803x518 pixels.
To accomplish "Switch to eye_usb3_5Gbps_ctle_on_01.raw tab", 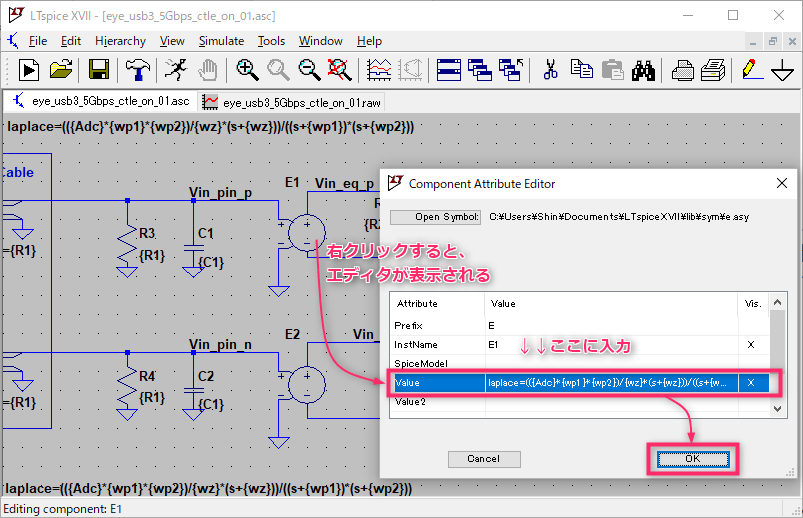I will click(x=292, y=102).
